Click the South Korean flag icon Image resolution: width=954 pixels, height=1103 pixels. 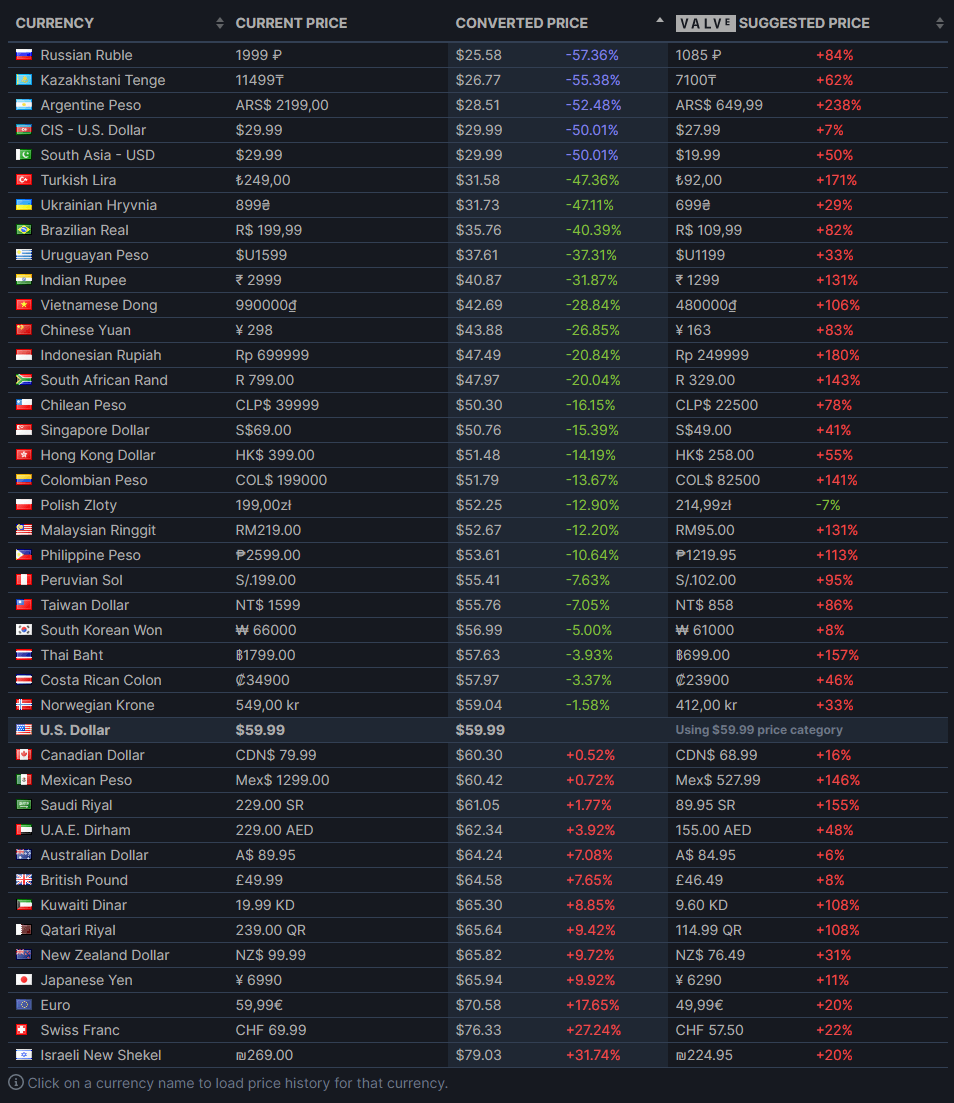pos(24,630)
